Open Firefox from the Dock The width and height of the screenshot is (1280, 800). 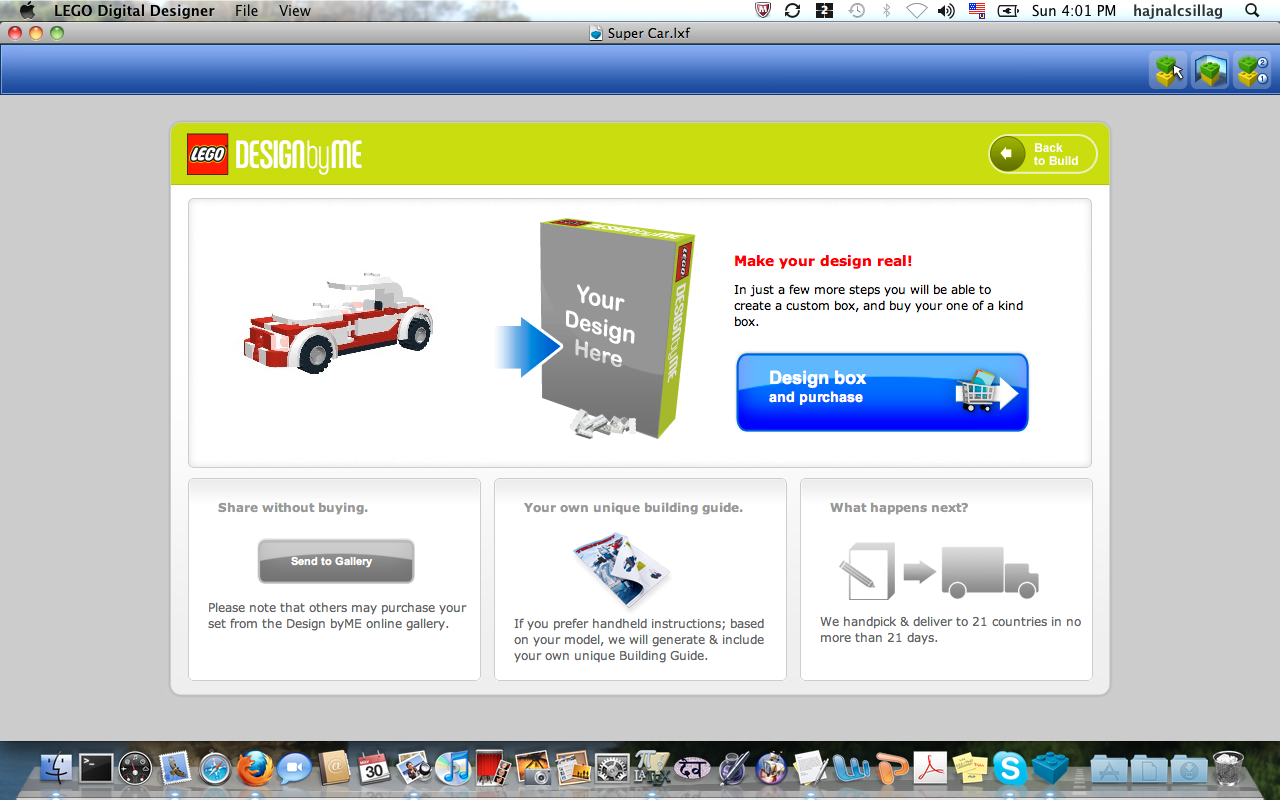click(x=254, y=770)
